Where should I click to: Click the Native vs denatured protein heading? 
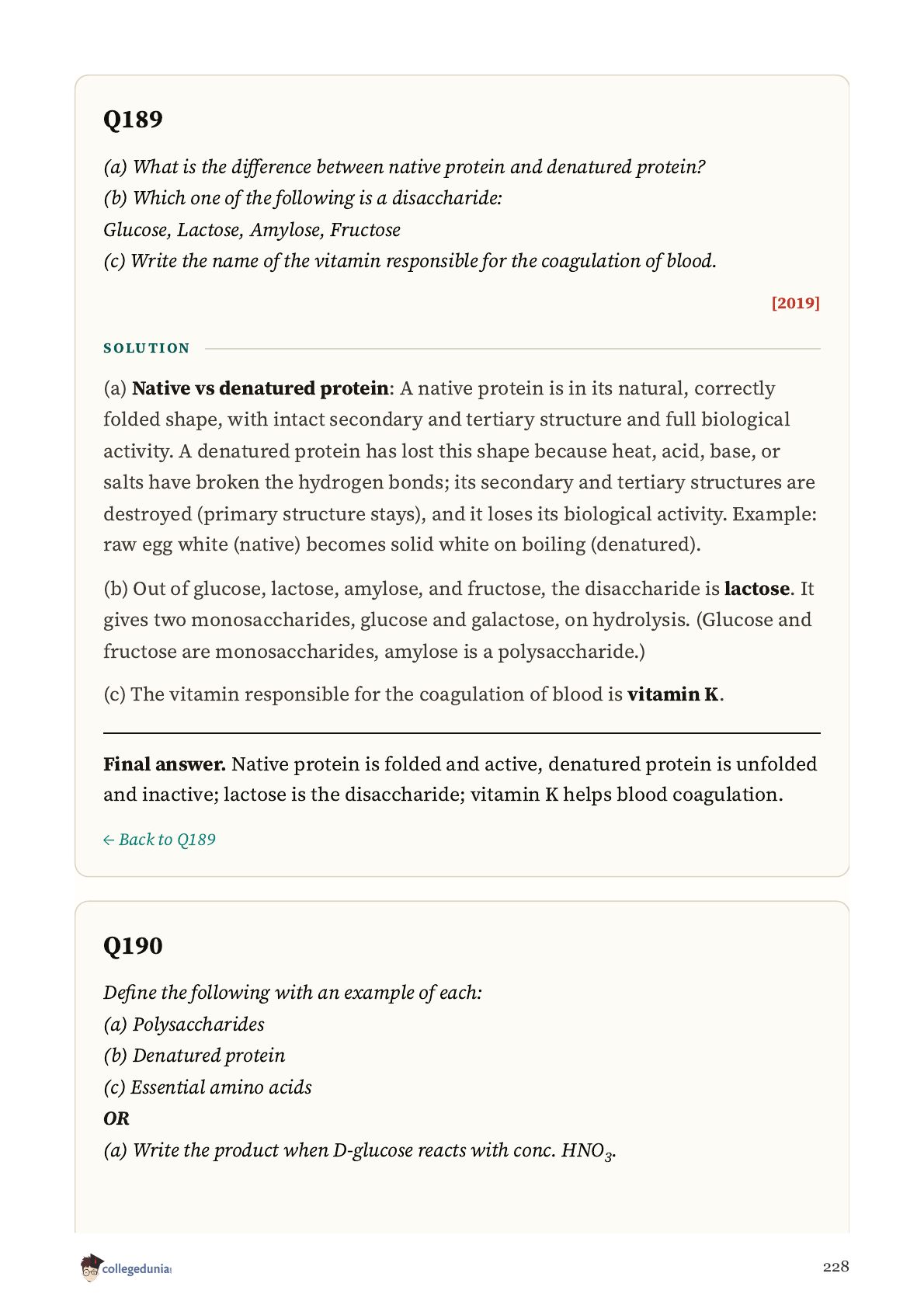(x=260, y=388)
